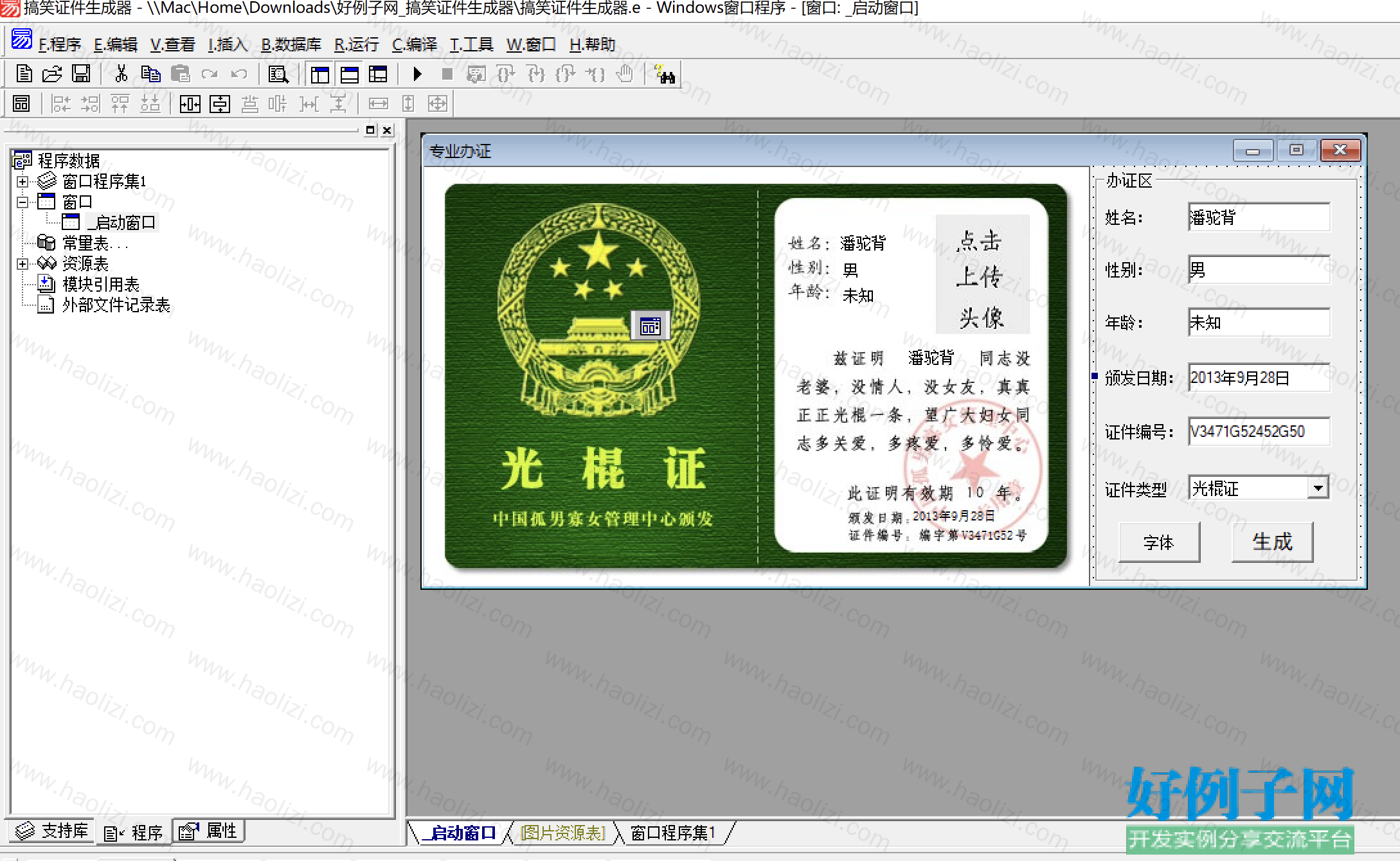
Task: Select 外部文件记录表 in the program tree
Action: 116,305
